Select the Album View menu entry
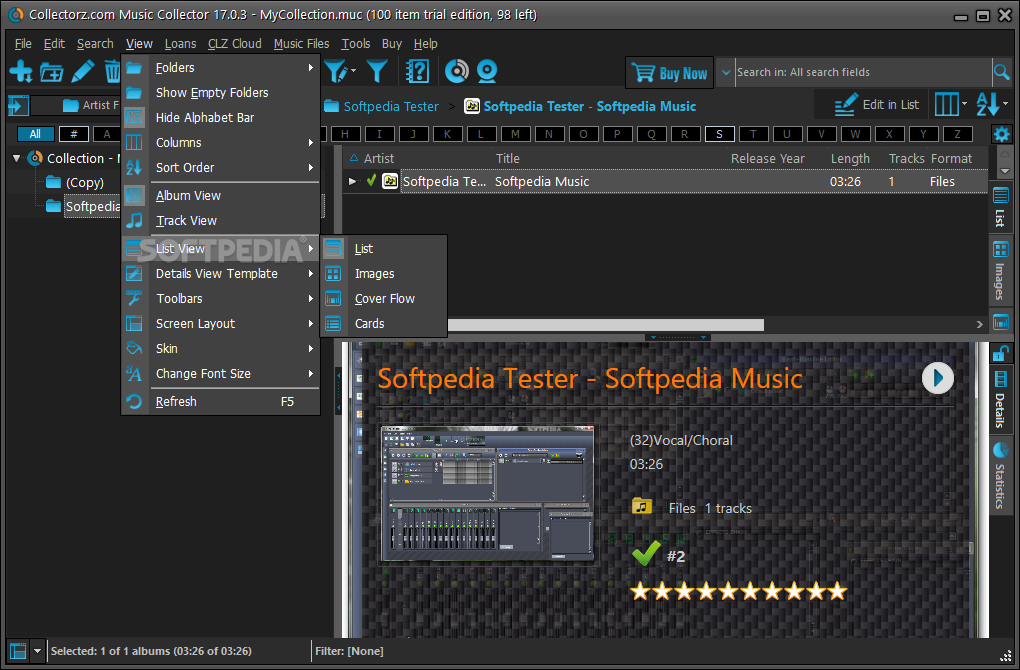 click(x=221, y=195)
